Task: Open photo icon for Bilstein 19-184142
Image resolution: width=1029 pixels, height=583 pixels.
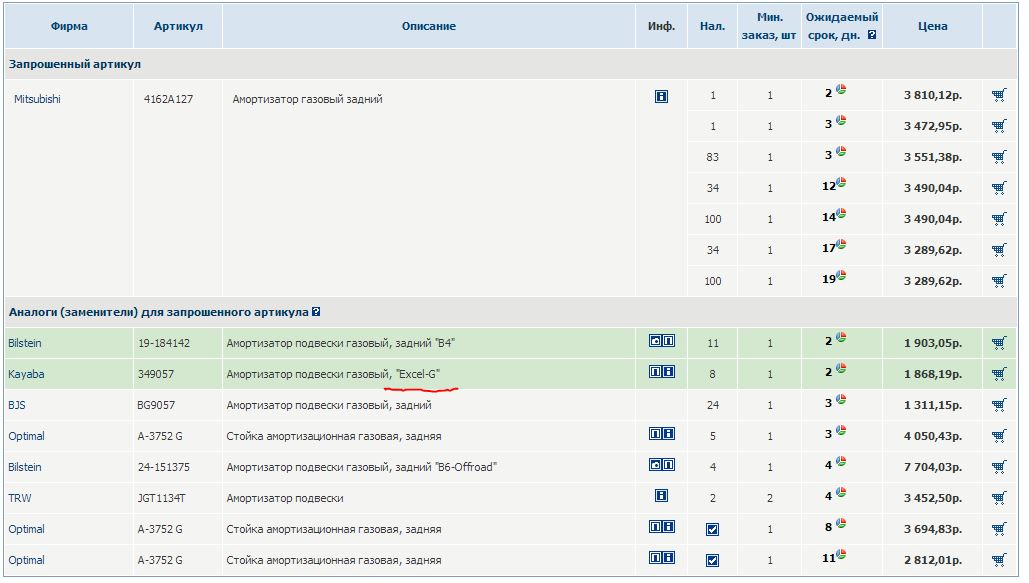Action: pyautogui.click(x=655, y=342)
